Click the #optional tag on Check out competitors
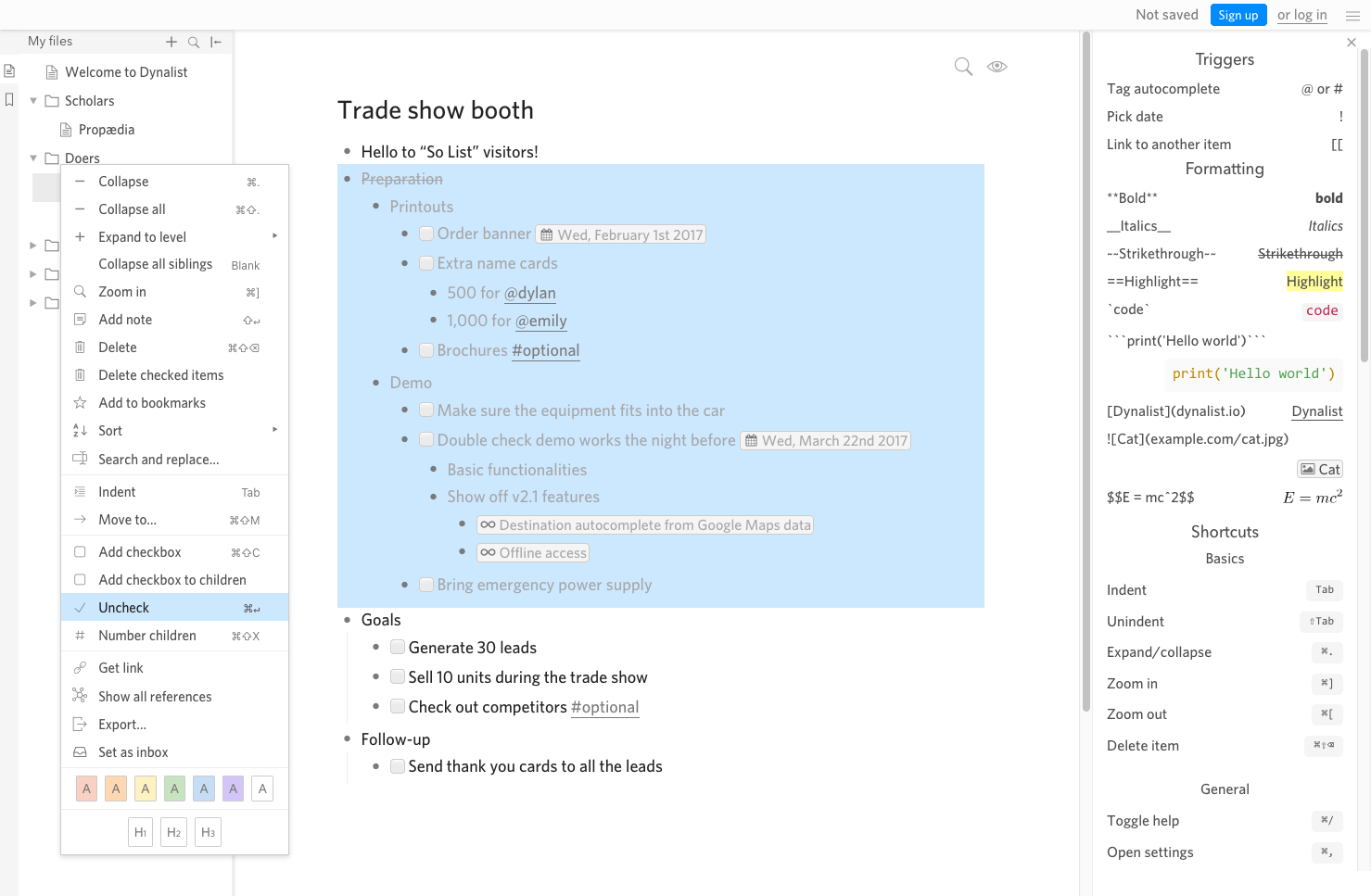This screenshot has height=896, width=1371. click(x=605, y=707)
